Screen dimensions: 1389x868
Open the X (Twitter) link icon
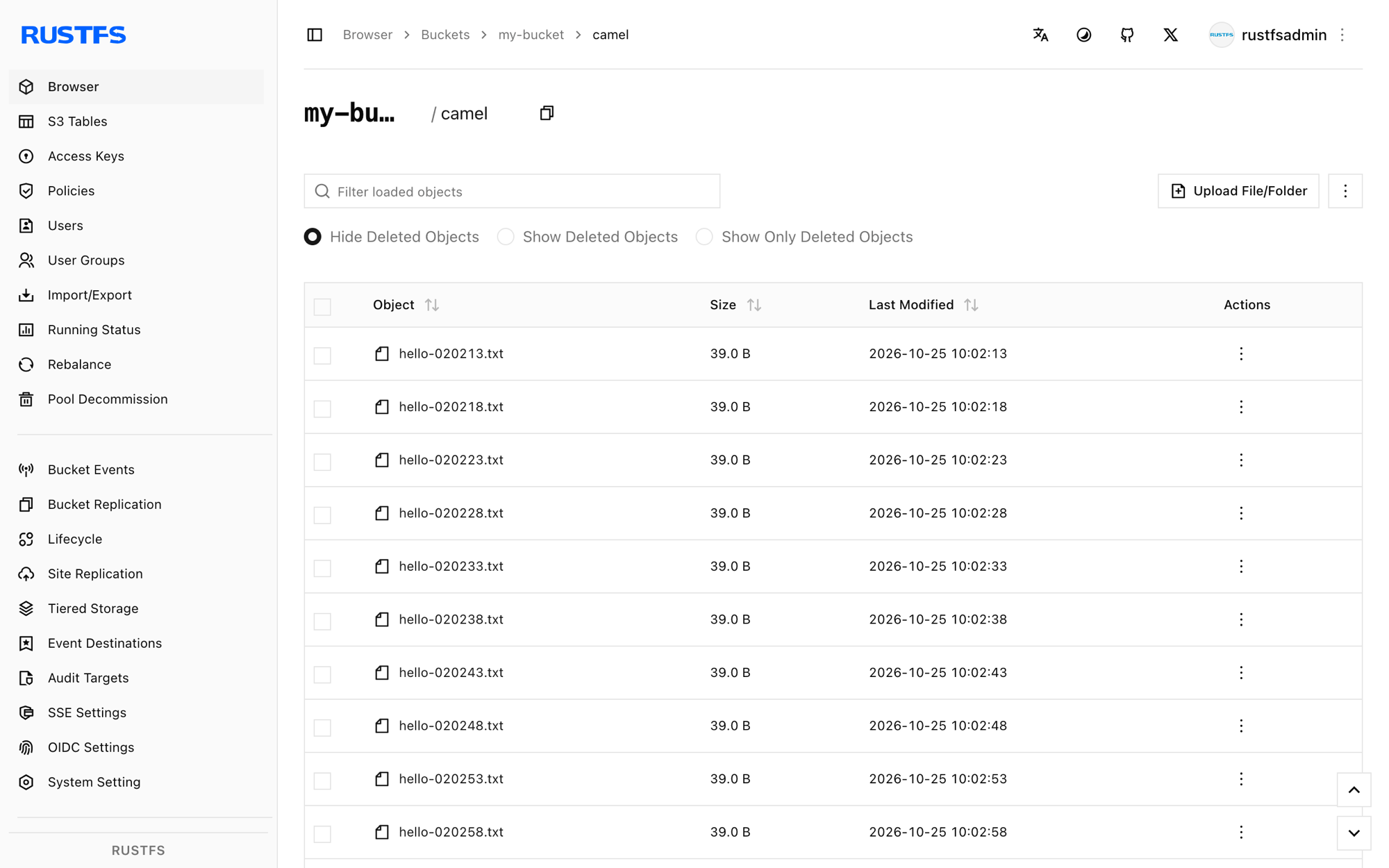click(1170, 35)
